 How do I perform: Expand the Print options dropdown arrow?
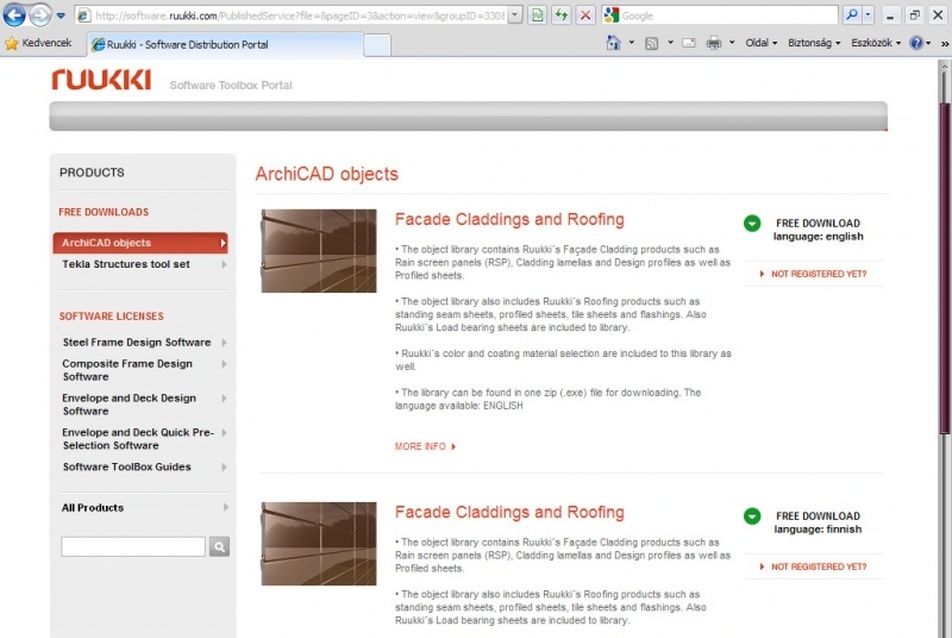(732, 42)
